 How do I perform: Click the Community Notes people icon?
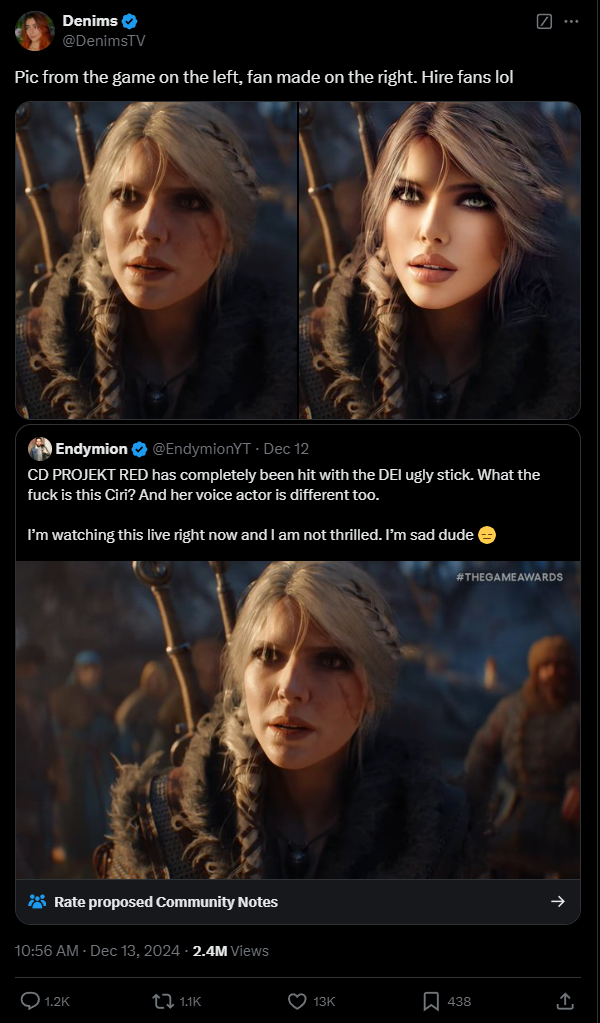37,902
